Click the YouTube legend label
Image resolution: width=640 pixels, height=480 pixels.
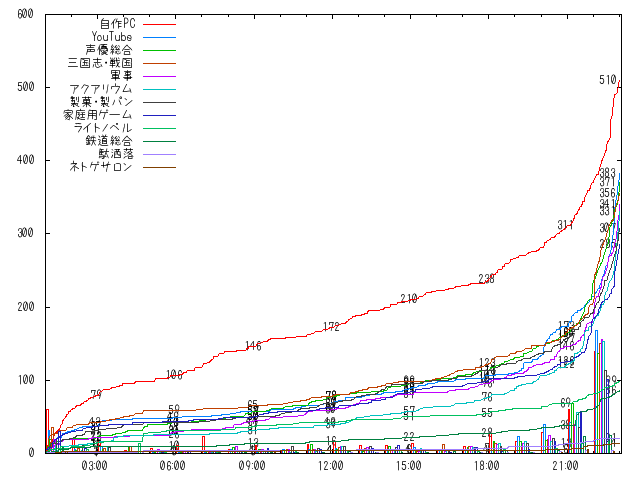[x=111, y=36]
